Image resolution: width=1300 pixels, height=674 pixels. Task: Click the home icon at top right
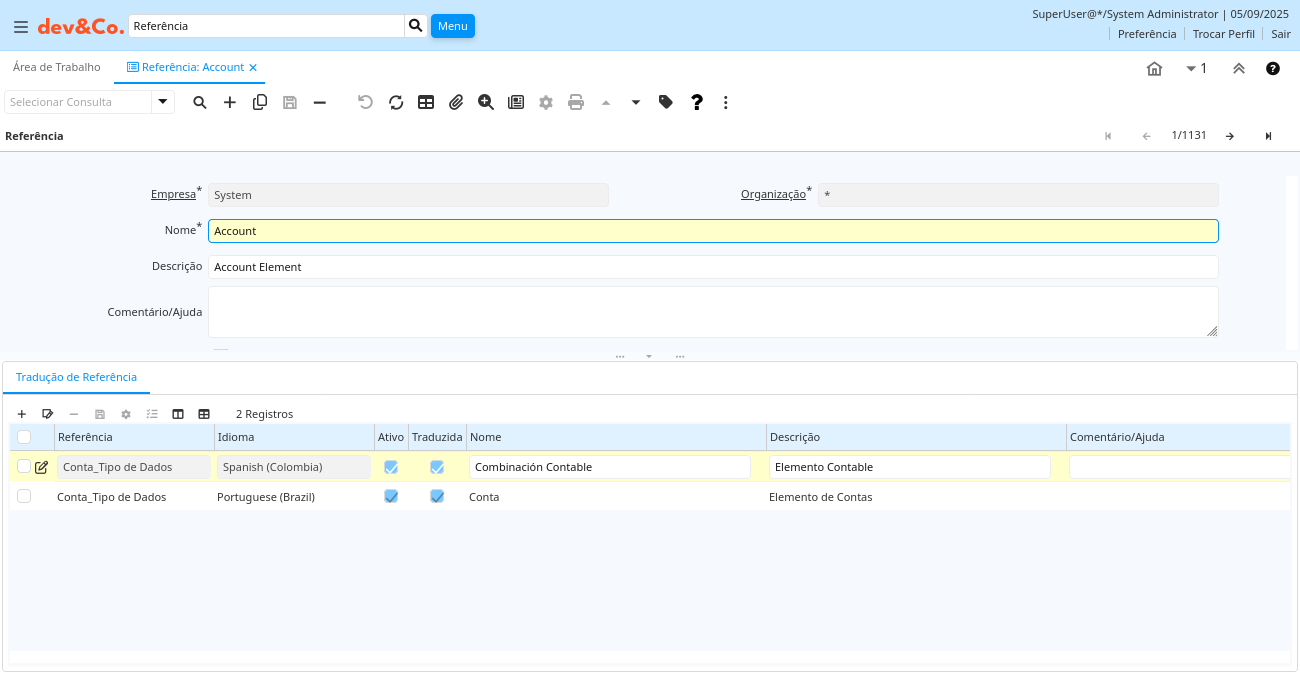1154,68
